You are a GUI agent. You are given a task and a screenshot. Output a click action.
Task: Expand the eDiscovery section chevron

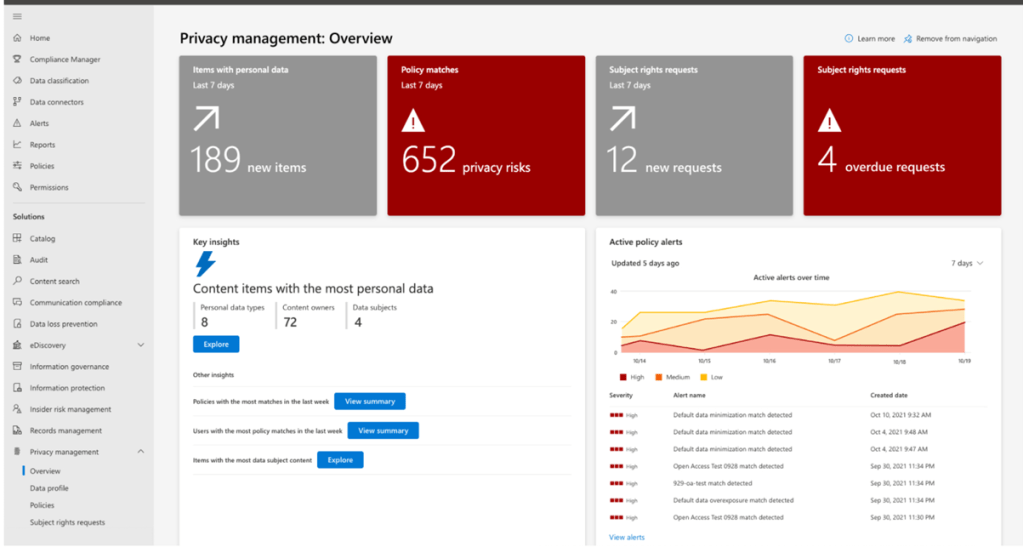tap(140, 345)
